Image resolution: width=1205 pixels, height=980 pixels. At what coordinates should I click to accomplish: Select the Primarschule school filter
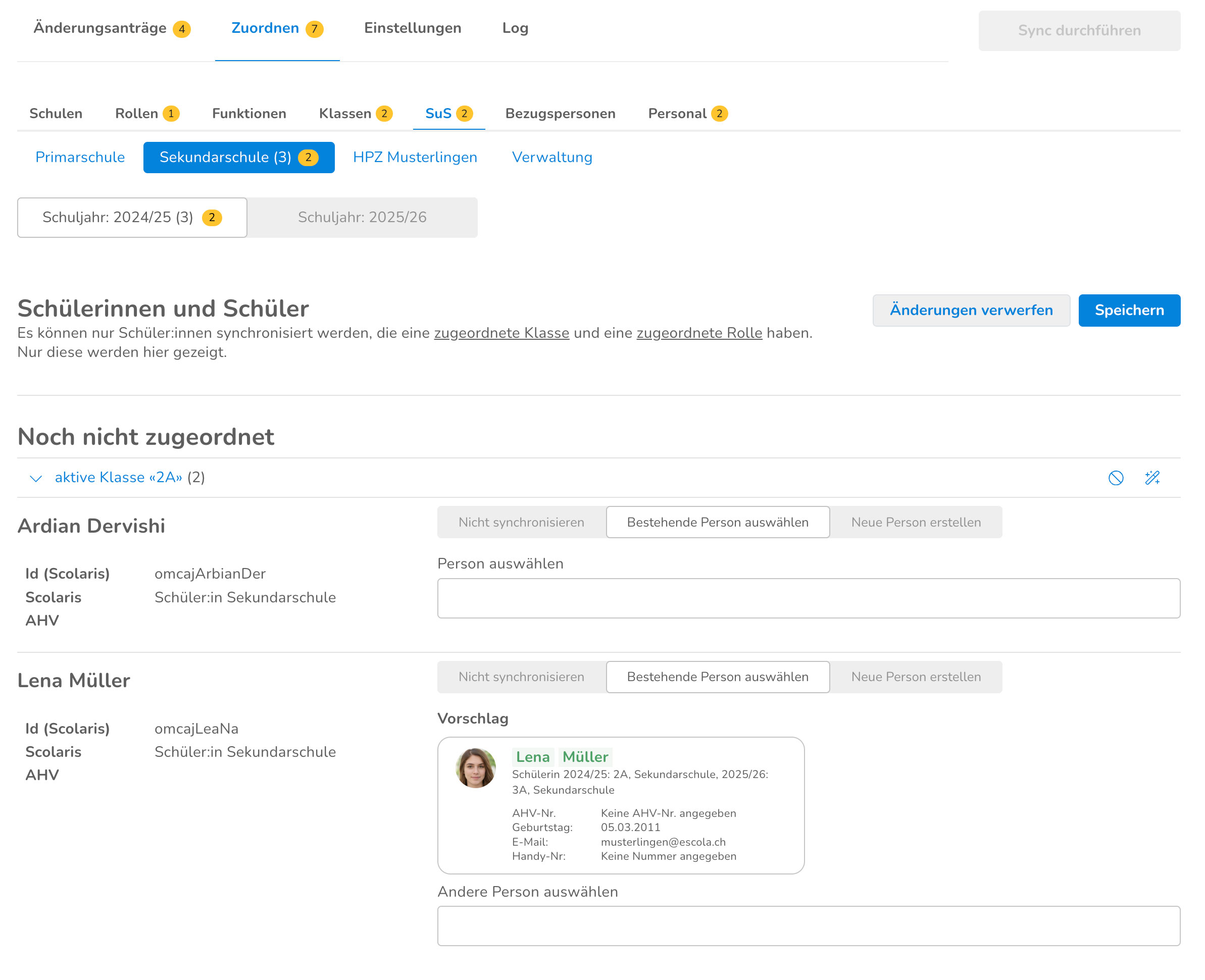[x=80, y=157]
